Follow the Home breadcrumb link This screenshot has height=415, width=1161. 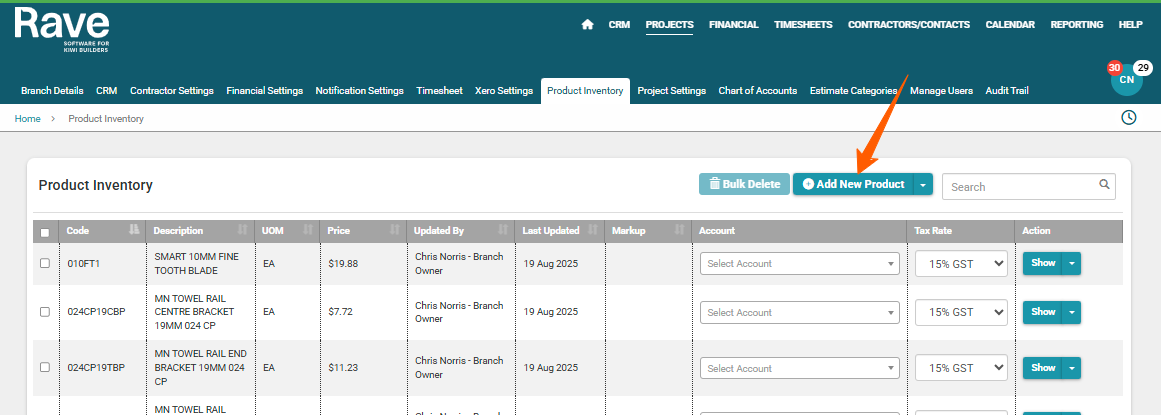point(27,119)
